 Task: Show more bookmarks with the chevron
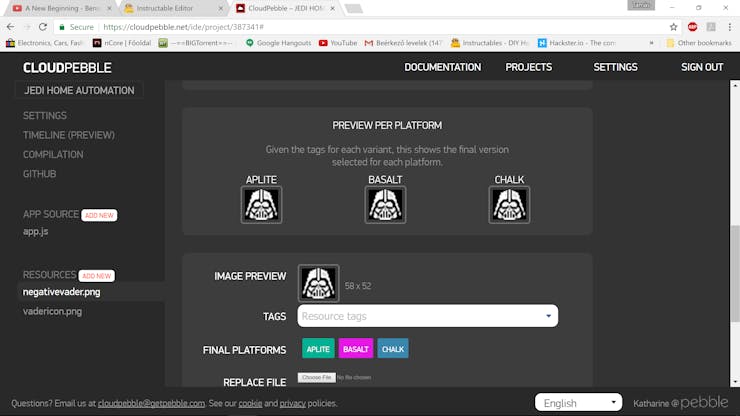coord(652,43)
